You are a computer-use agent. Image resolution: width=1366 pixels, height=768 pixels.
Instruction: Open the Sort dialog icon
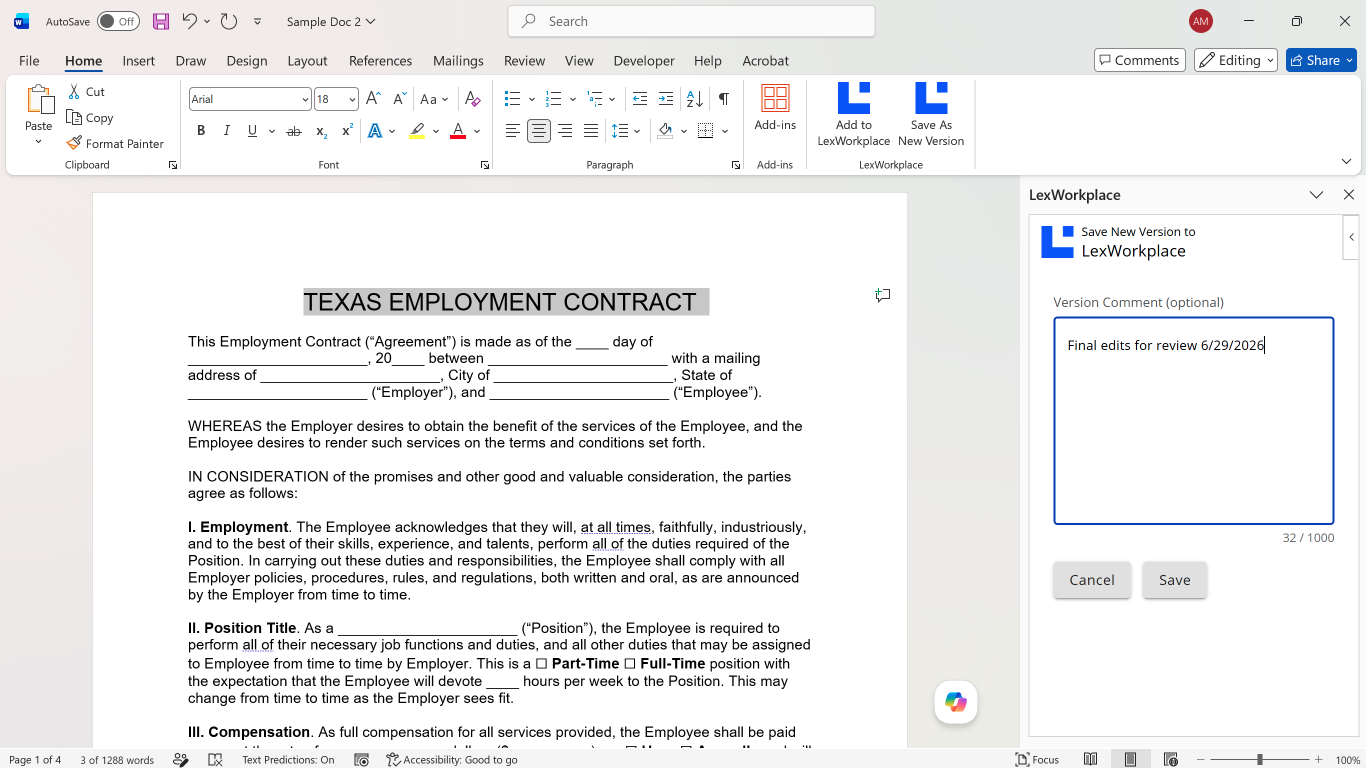(695, 99)
